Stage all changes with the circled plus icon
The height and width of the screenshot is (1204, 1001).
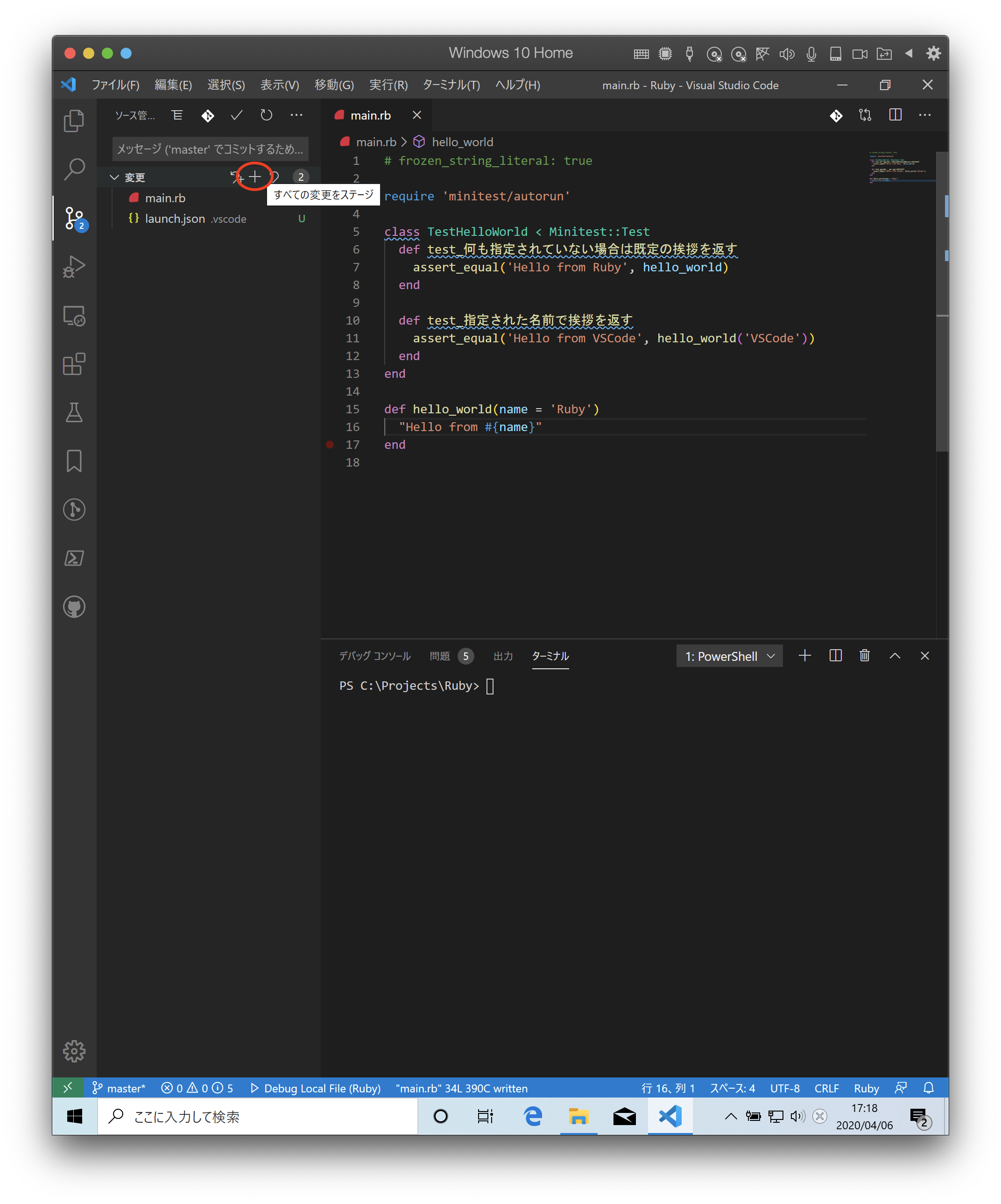(x=256, y=177)
